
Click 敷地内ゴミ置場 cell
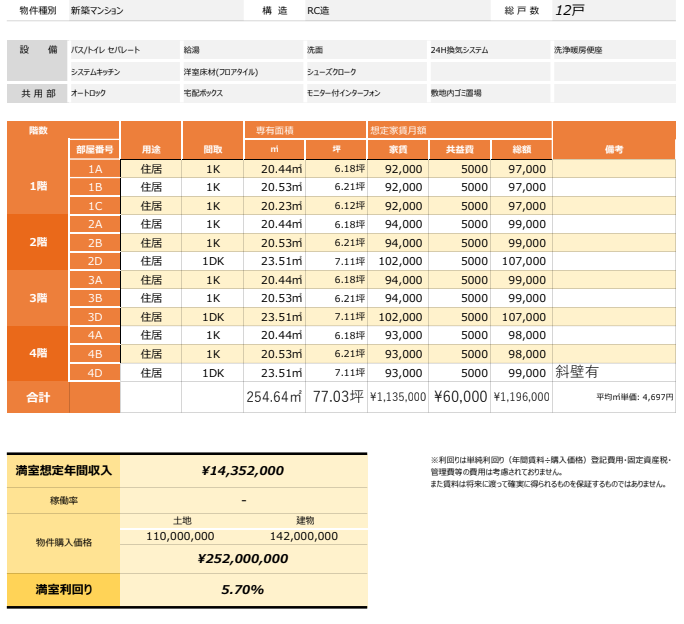pyautogui.click(x=490, y=93)
